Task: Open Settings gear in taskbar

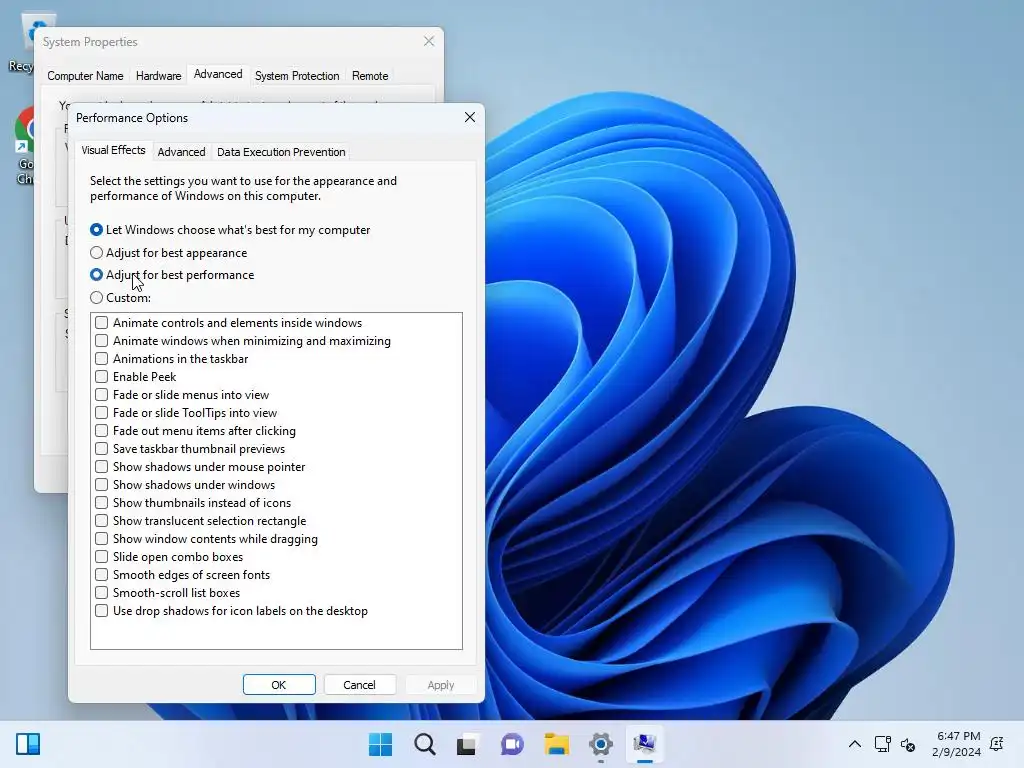Action: click(601, 744)
